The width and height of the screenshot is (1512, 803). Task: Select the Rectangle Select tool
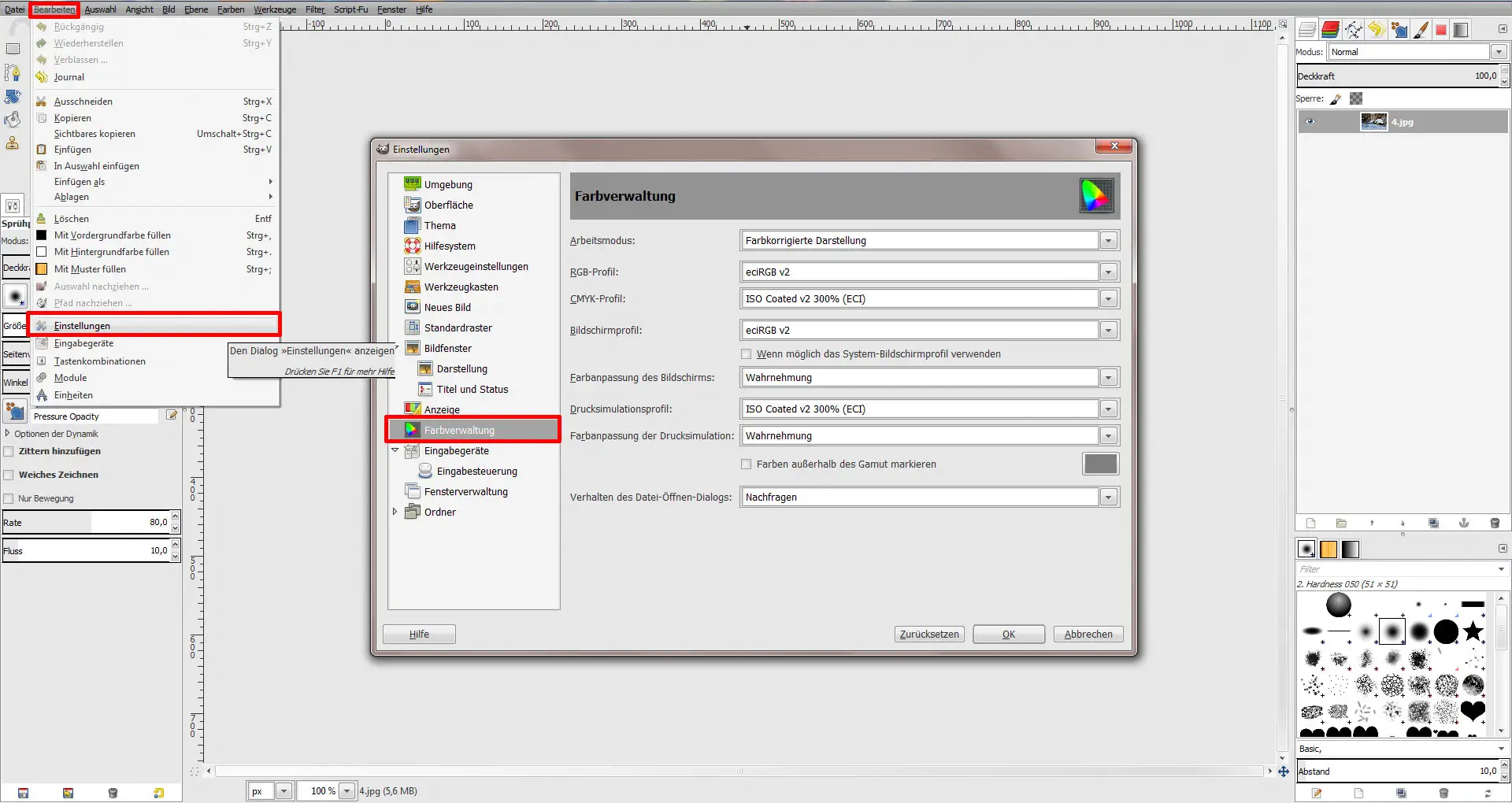pos(13,48)
